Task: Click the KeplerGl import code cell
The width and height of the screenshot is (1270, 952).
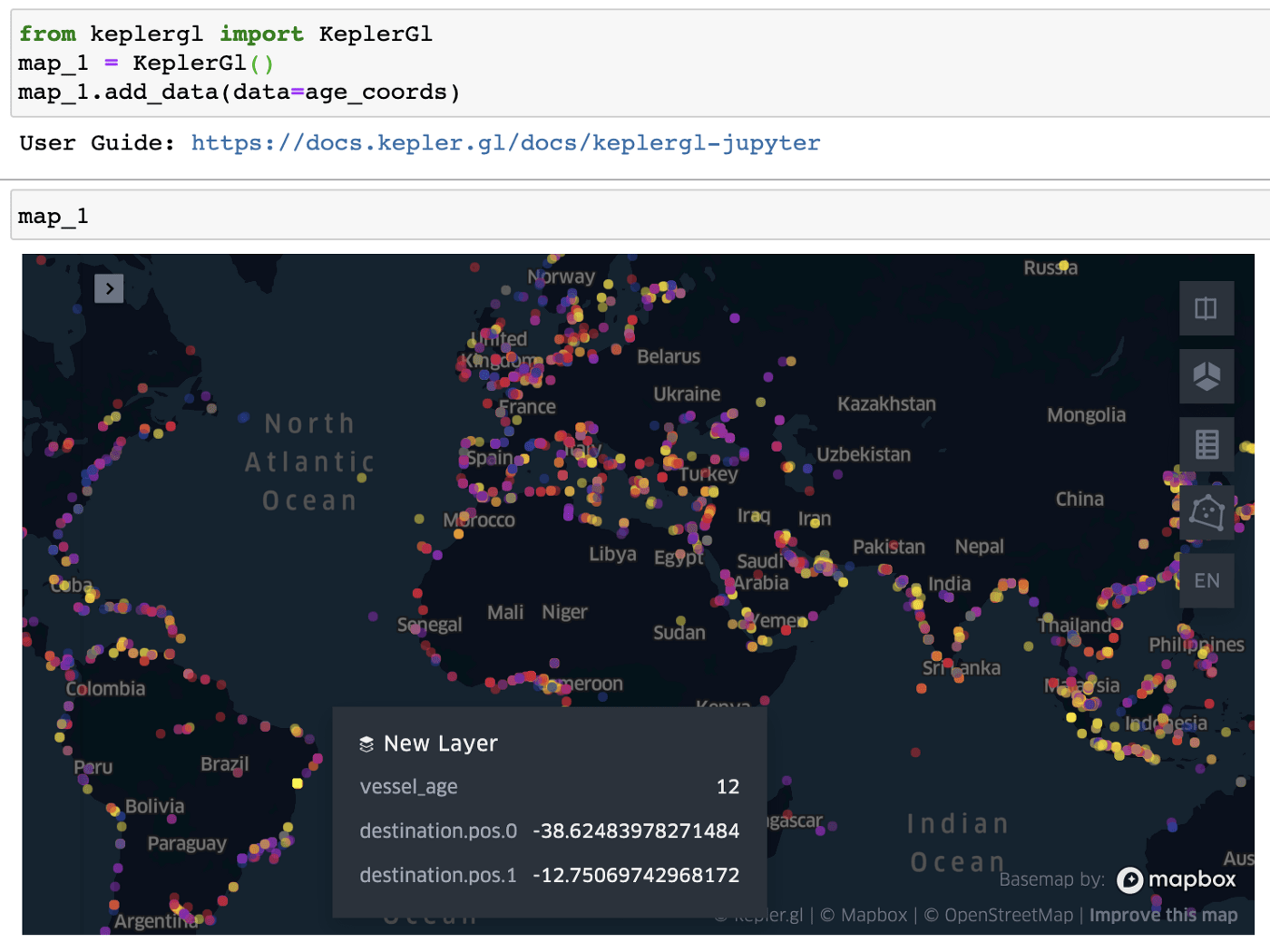Action: pyautogui.click(x=640, y=63)
